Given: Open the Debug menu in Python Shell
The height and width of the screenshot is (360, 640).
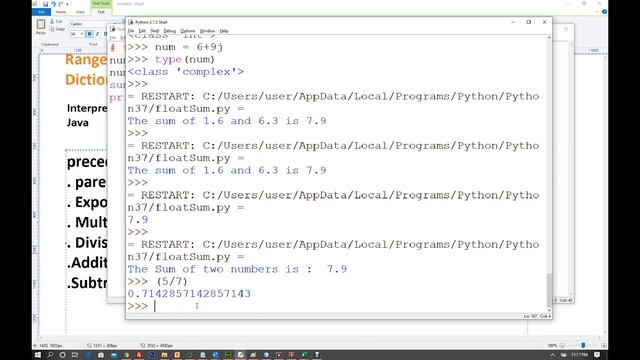Looking at the screenshot, I should pyautogui.click(x=170, y=31).
